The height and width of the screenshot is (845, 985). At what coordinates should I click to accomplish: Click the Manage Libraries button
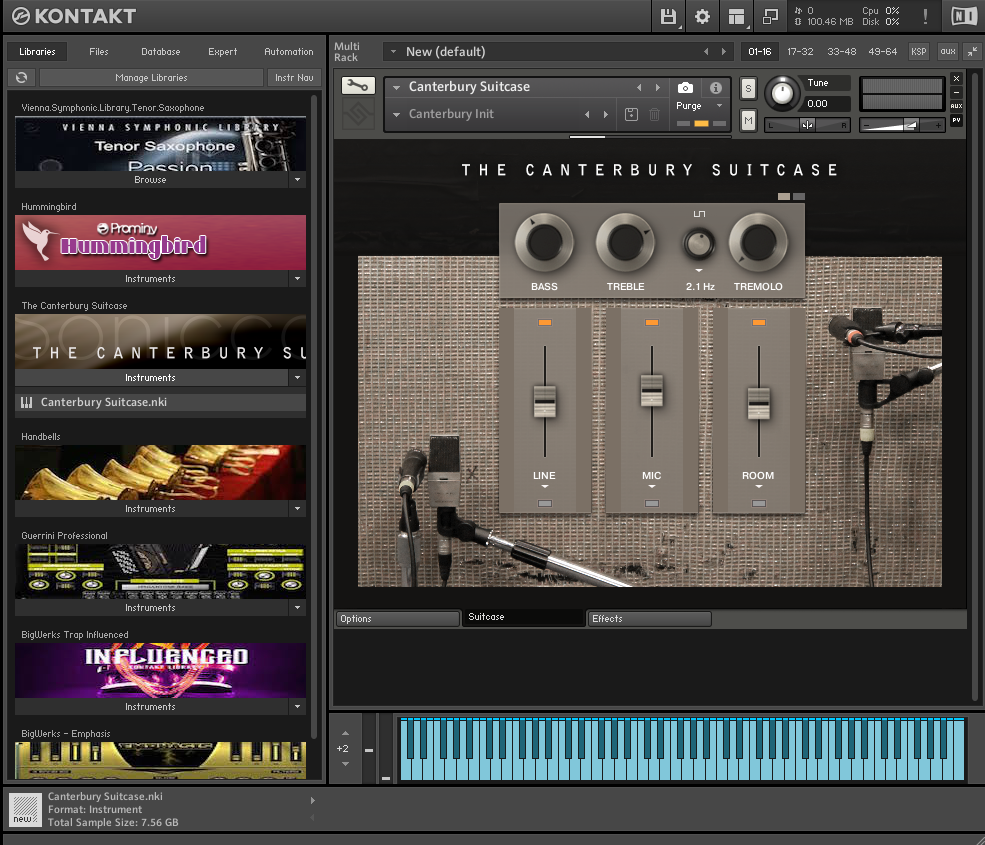151,77
